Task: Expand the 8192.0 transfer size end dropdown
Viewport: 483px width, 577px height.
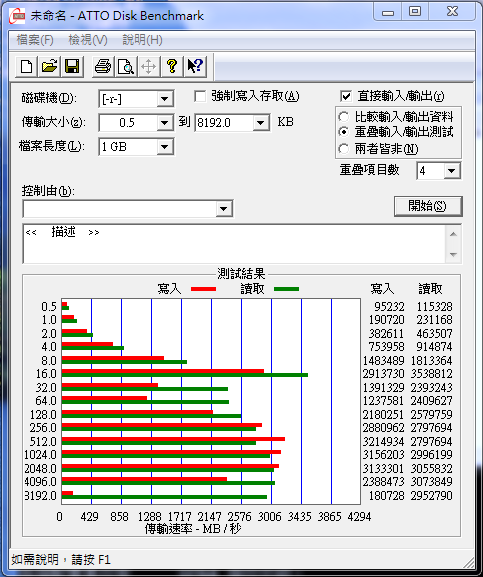Action: click(x=260, y=123)
